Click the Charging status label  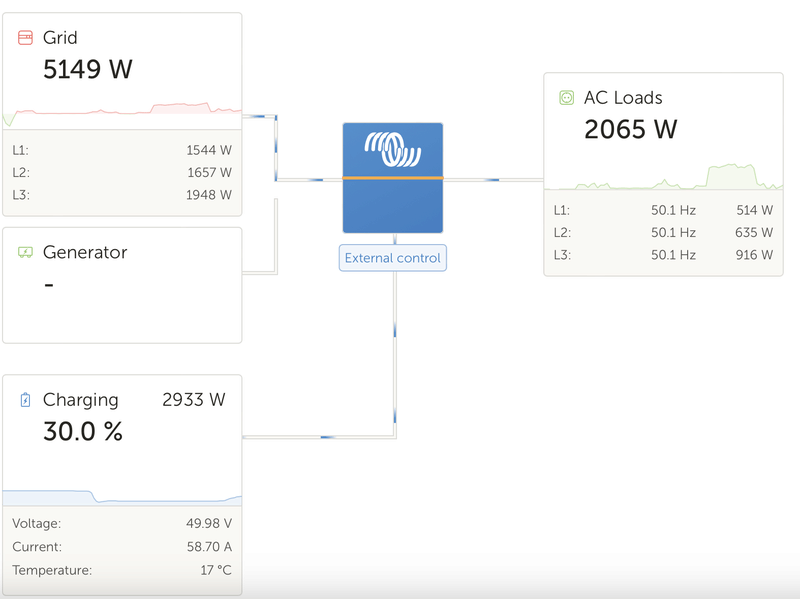point(81,400)
